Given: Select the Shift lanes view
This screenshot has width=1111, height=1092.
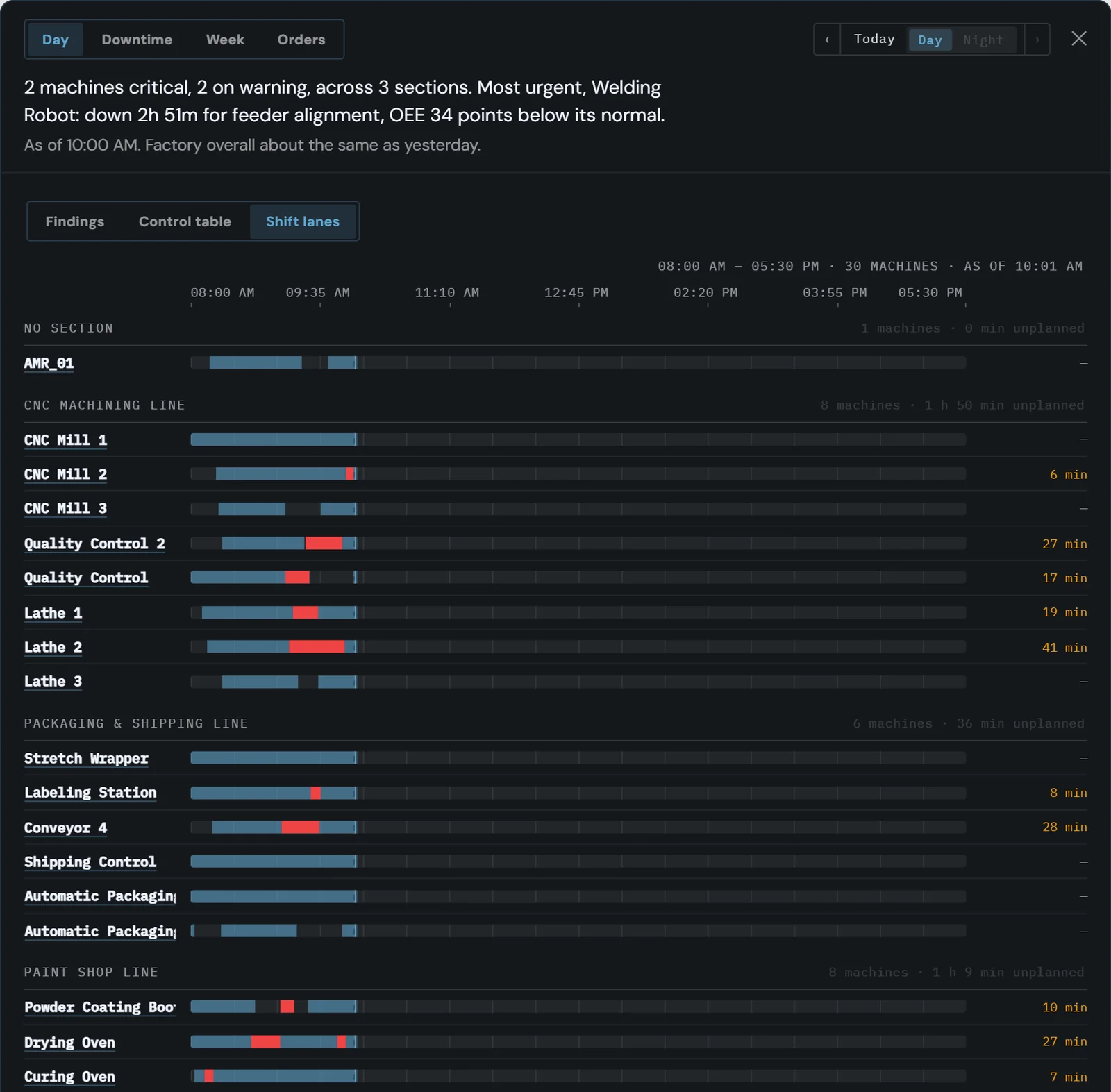Looking at the screenshot, I should 303,221.
